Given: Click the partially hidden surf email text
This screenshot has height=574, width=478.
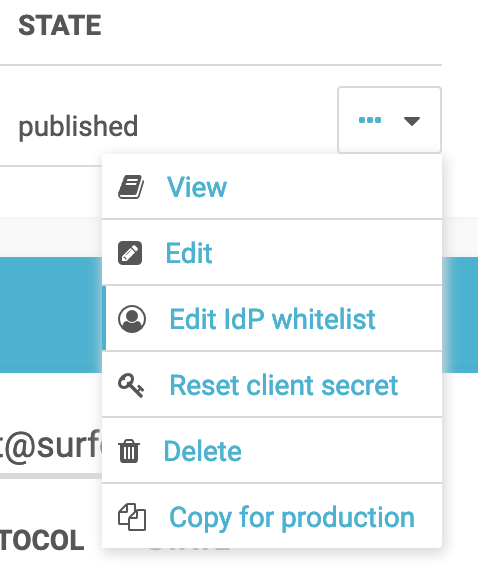Looking at the screenshot, I should (x=51, y=447).
